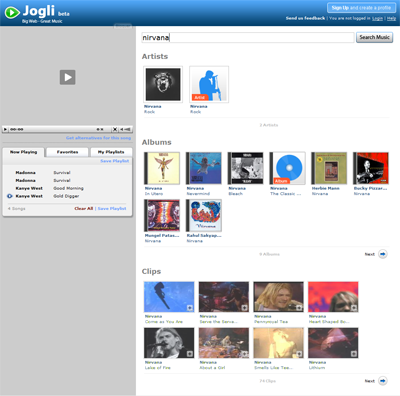Click Get alternatives for this song
This screenshot has width=400, height=396.
click(98, 138)
